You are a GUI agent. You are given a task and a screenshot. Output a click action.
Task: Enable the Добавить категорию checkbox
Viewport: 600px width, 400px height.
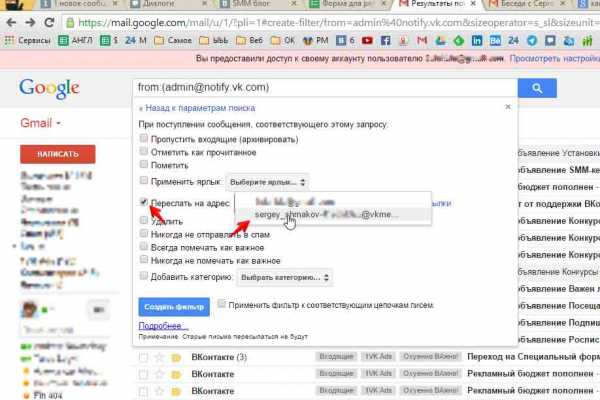(143, 276)
